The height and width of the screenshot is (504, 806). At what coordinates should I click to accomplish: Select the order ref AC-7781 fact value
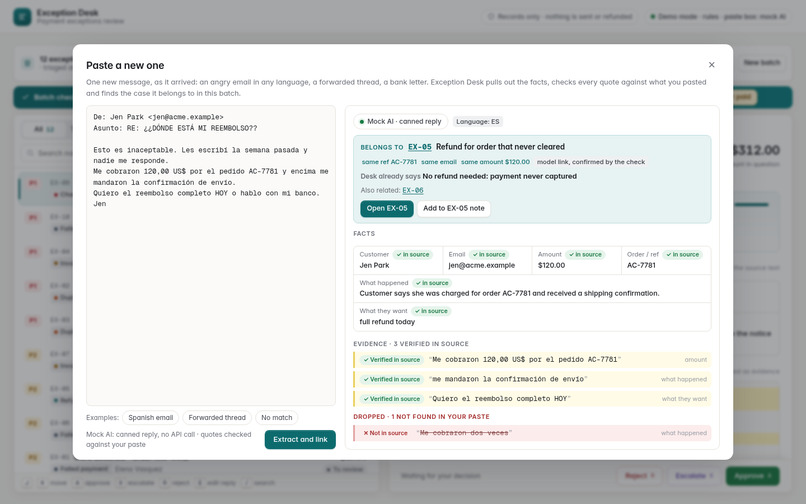(641, 265)
